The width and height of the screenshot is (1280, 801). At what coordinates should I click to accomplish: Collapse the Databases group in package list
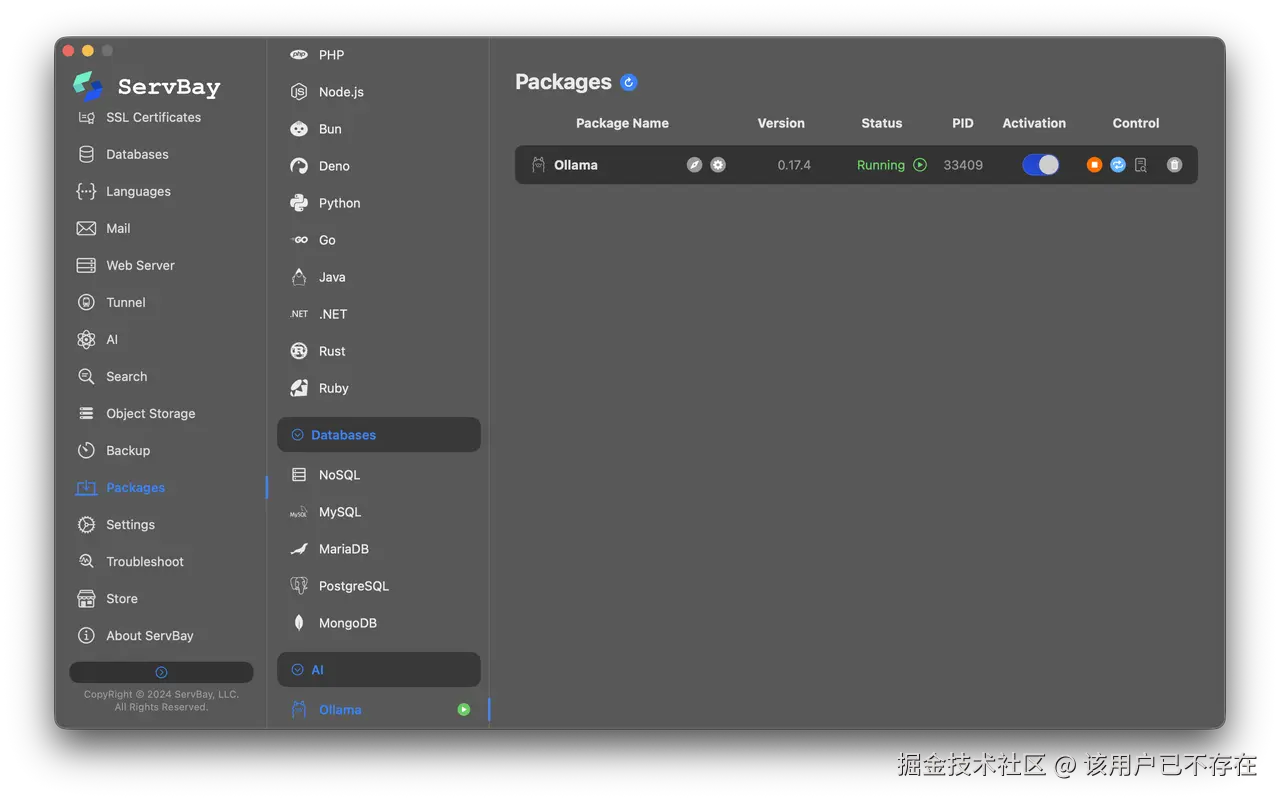pyautogui.click(x=379, y=435)
